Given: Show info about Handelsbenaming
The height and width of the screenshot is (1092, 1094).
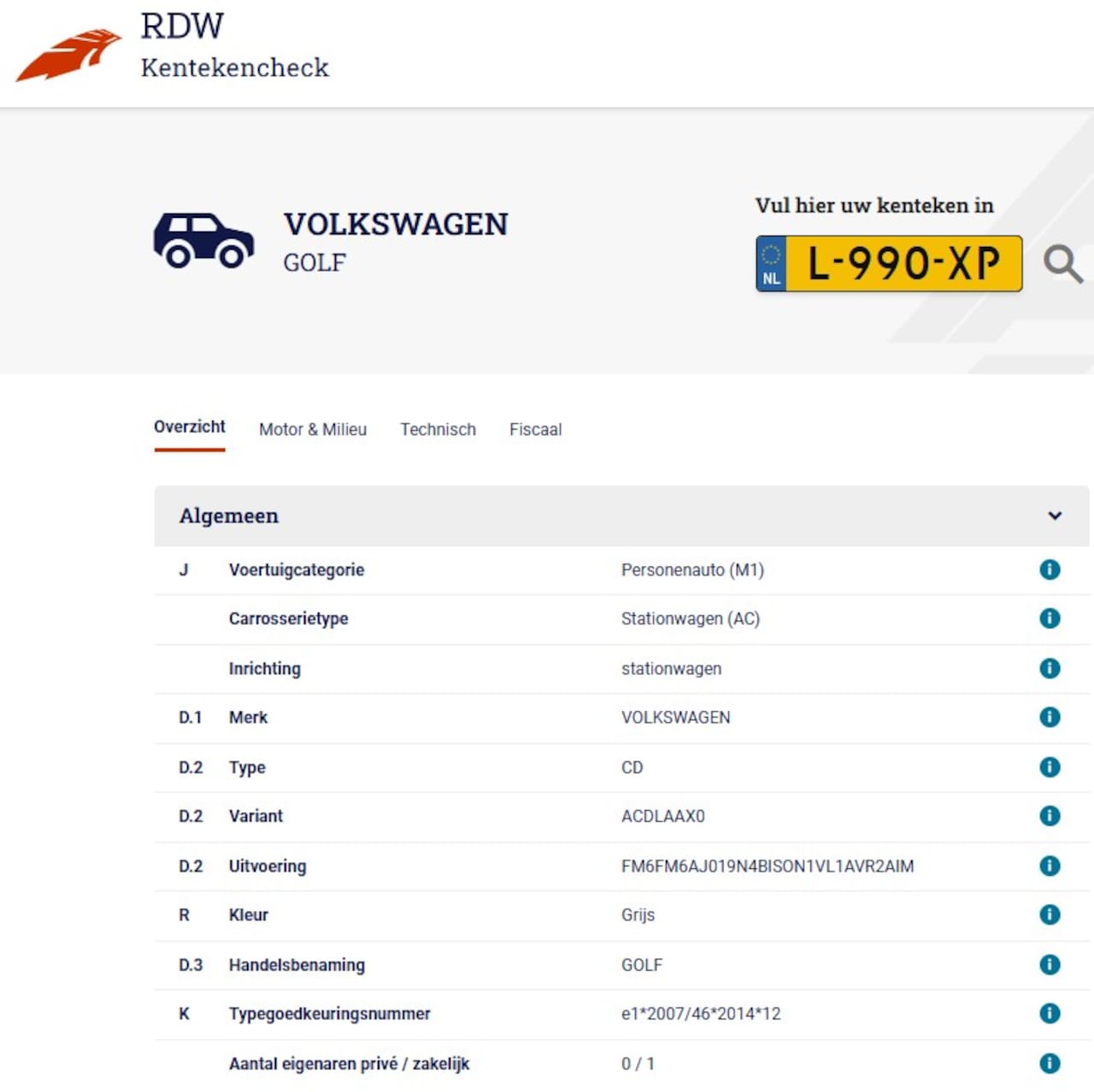Looking at the screenshot, I should (1050, 965).
